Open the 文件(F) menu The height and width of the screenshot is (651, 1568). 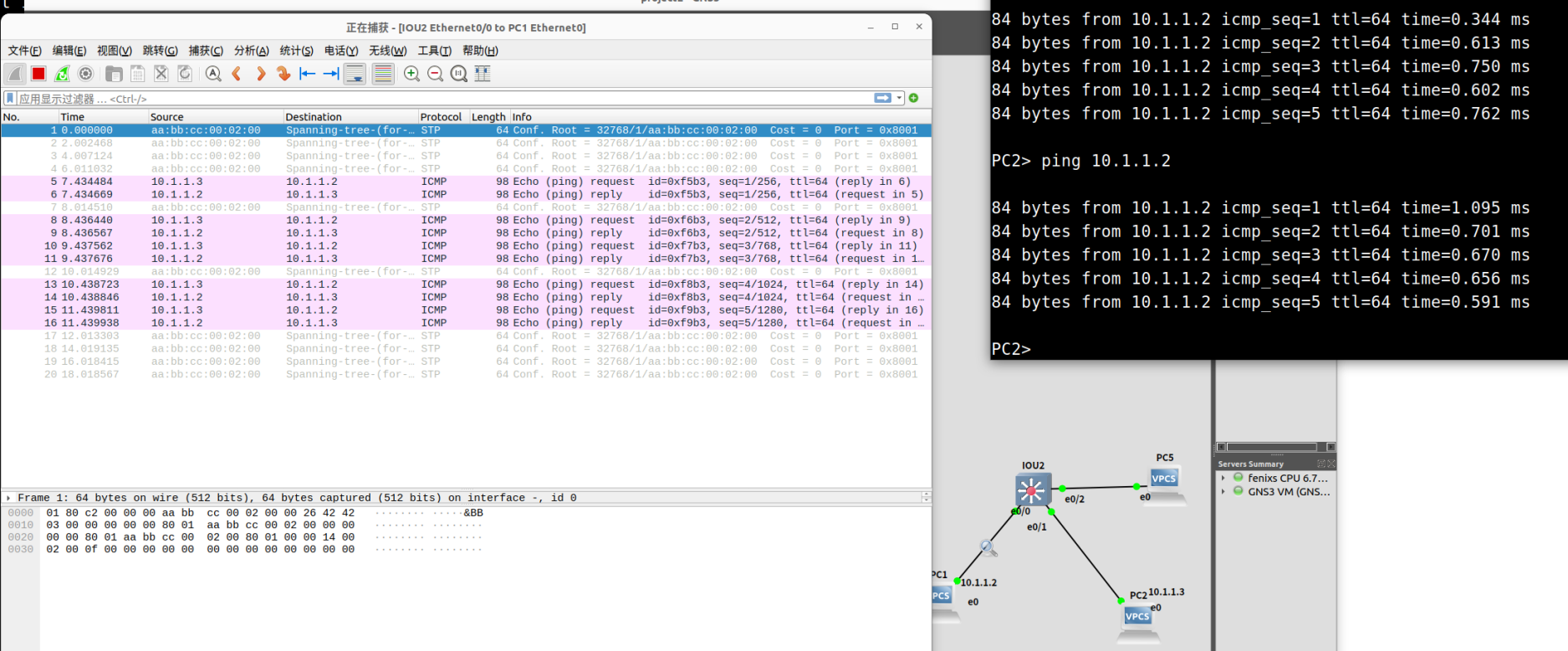point(24,50)
